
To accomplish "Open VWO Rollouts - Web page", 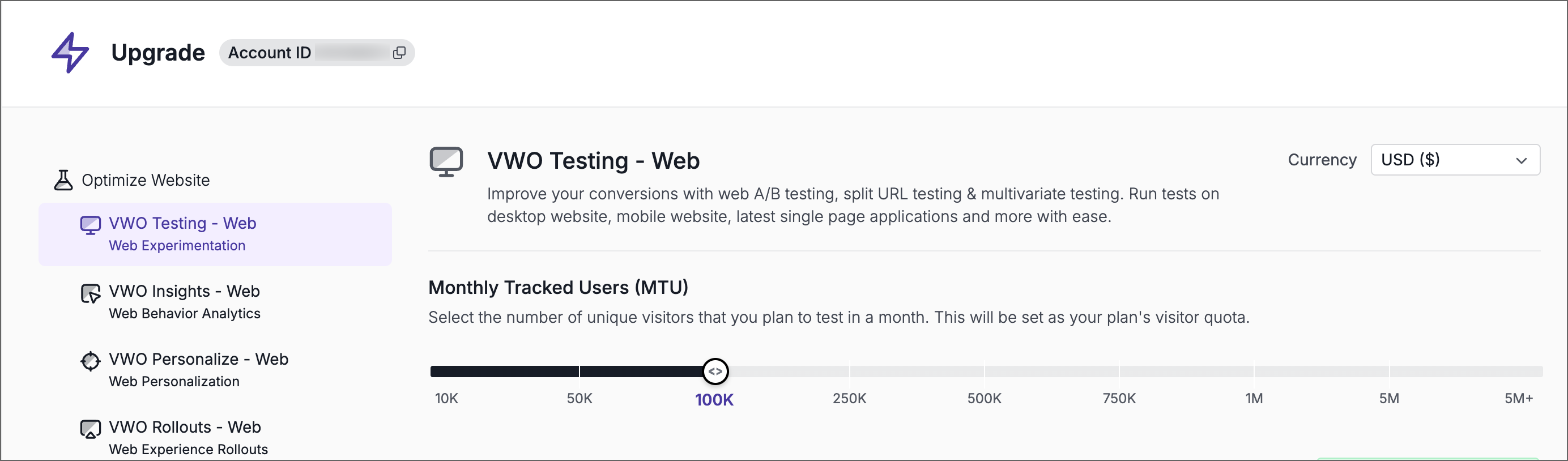I will pyautogui.click(x=184, y=427).
